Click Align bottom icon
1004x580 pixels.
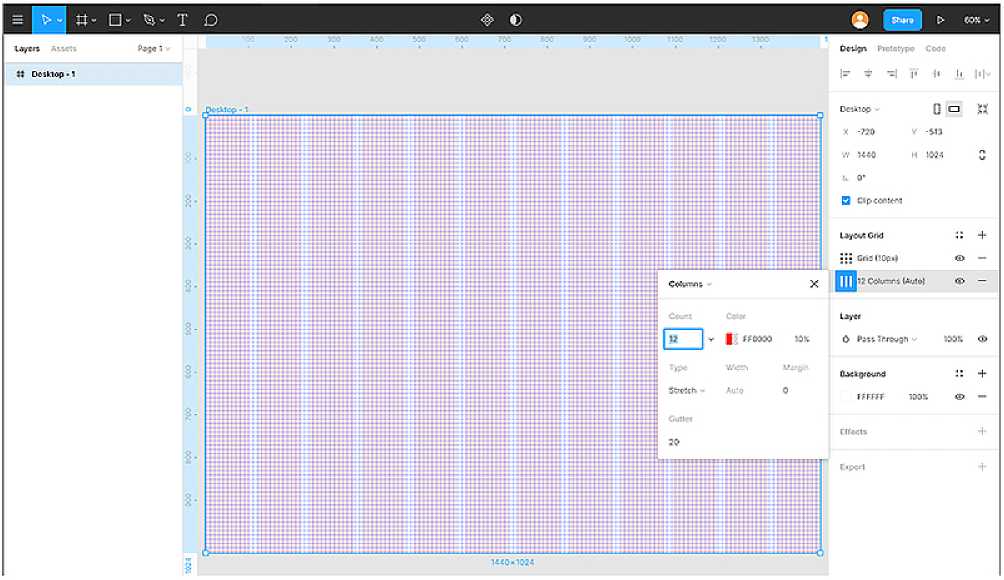(959, 74)
